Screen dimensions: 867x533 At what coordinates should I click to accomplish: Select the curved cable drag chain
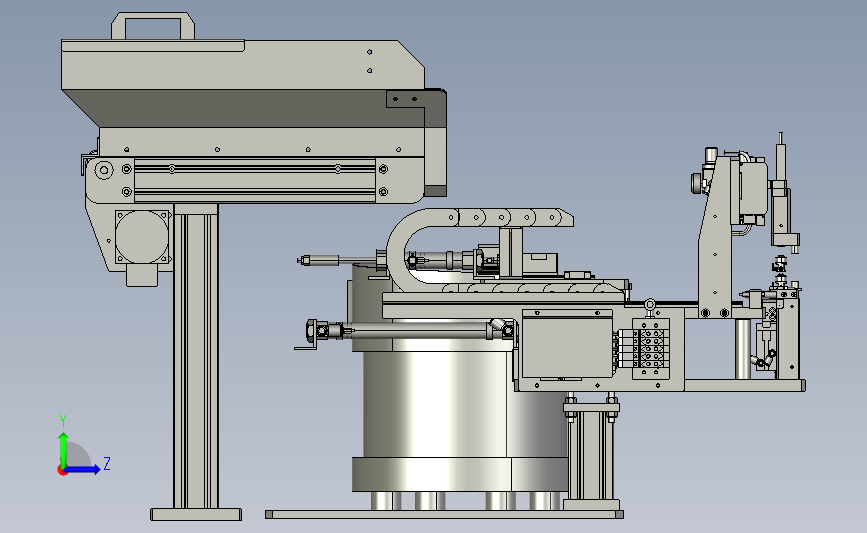coord(480,252)
